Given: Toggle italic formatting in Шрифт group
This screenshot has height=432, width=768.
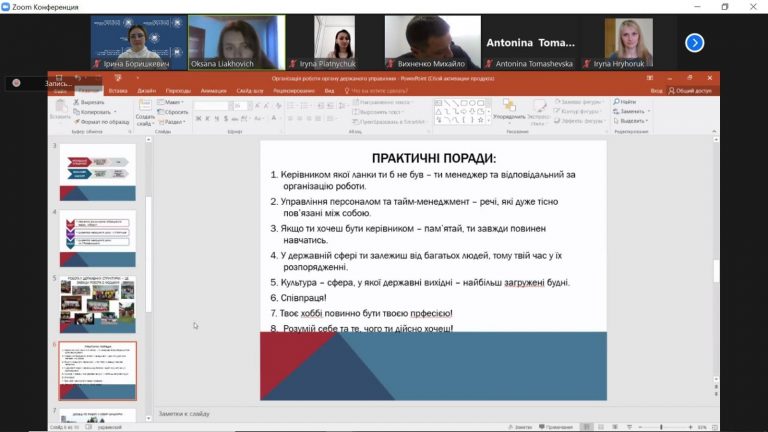Looking at the screenshot, I should coord(208,119).
